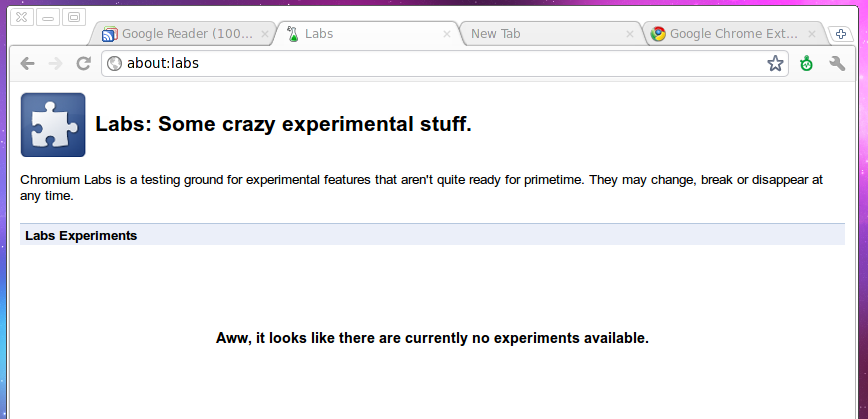Viewport: 868px width, 419px height.
Task: Click the globe site info icon
Action: [114, 63]
